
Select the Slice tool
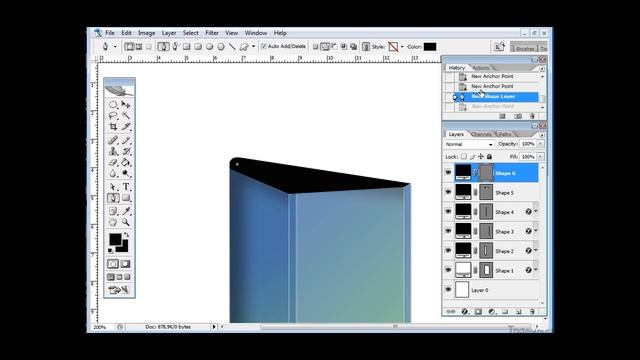click(x=126, y=127)
